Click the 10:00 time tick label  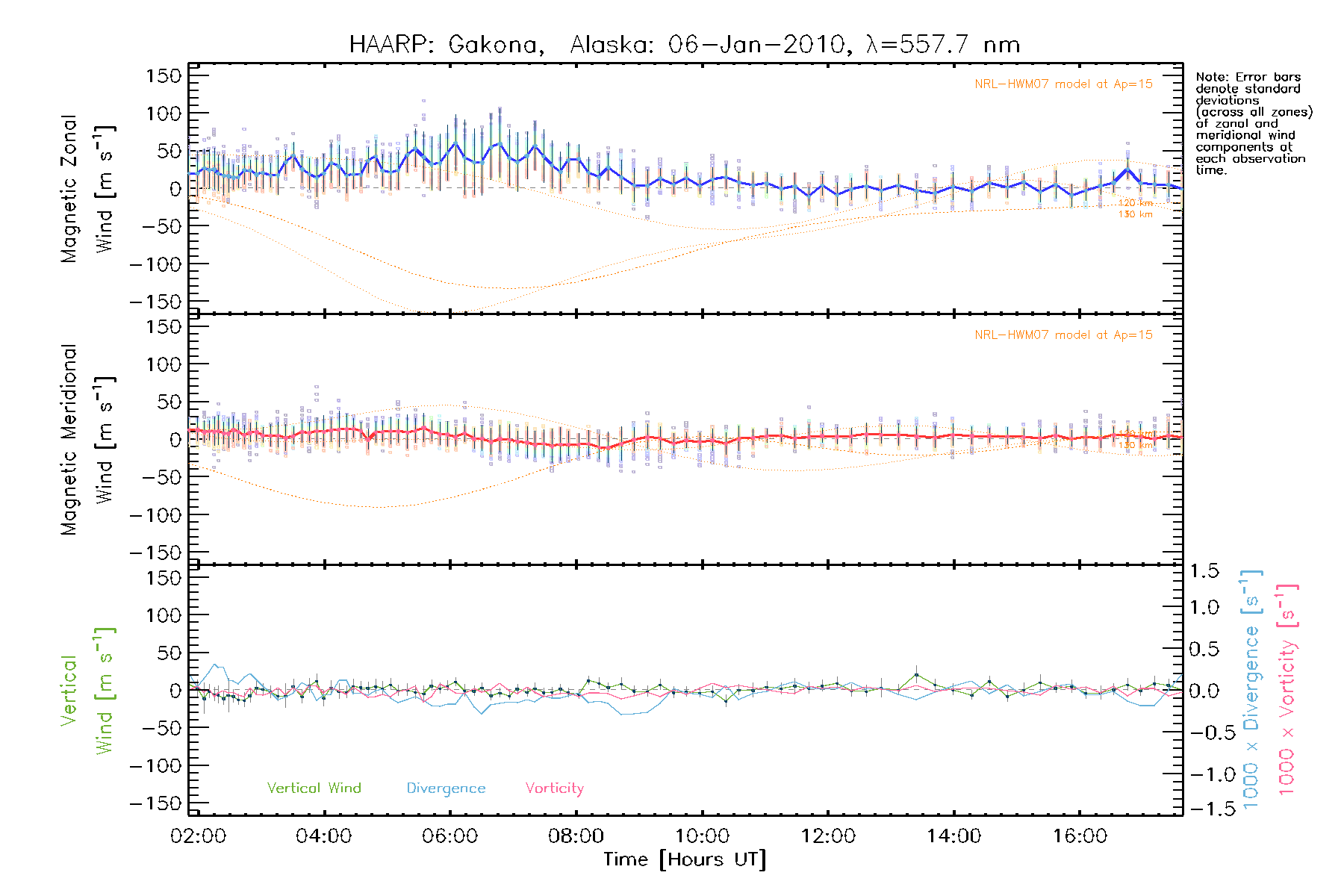click(x=702, y=836)
